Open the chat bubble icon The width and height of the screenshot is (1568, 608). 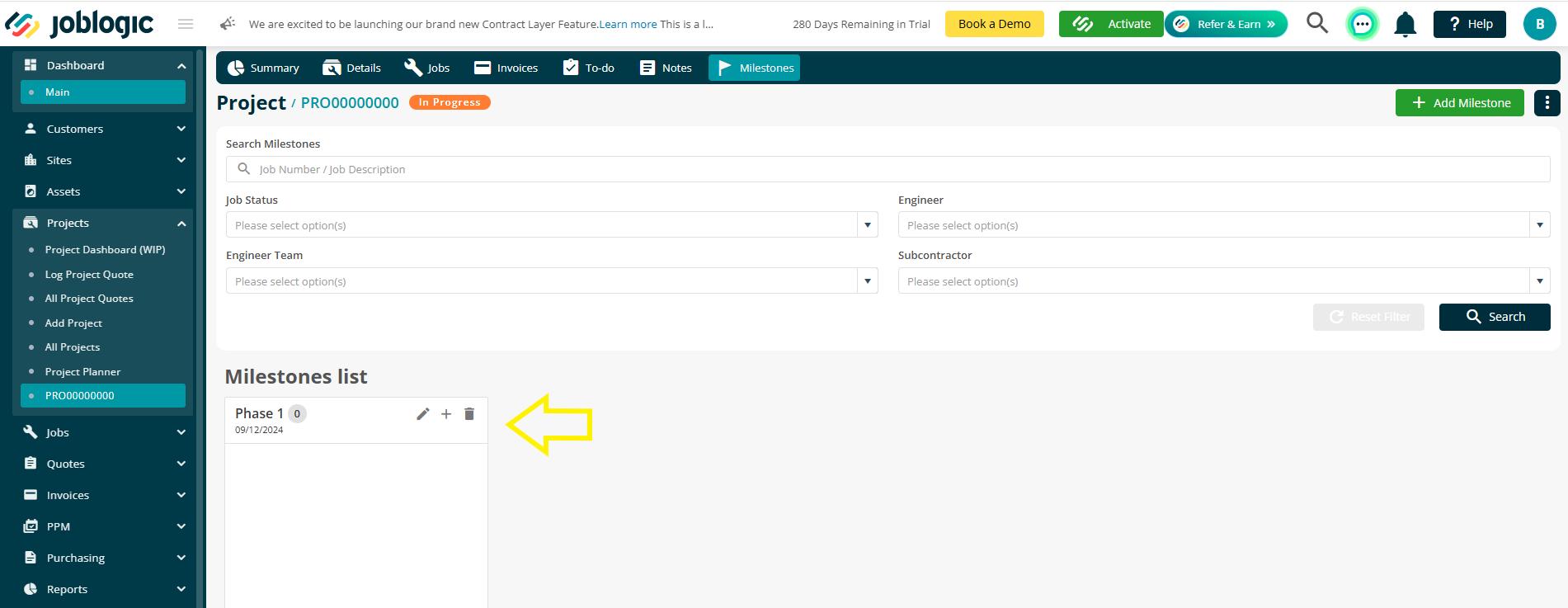pos(1363,24)
